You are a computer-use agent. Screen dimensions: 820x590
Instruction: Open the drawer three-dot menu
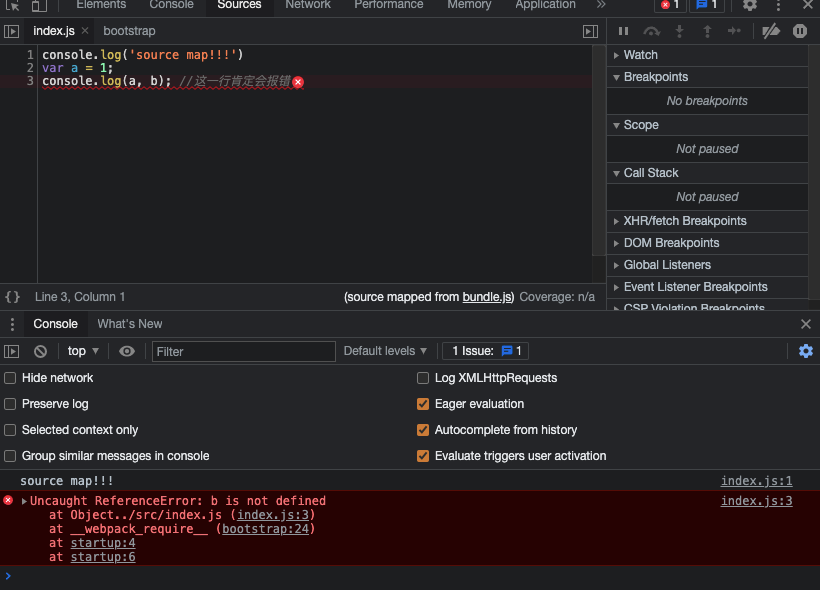coord(12,324)
